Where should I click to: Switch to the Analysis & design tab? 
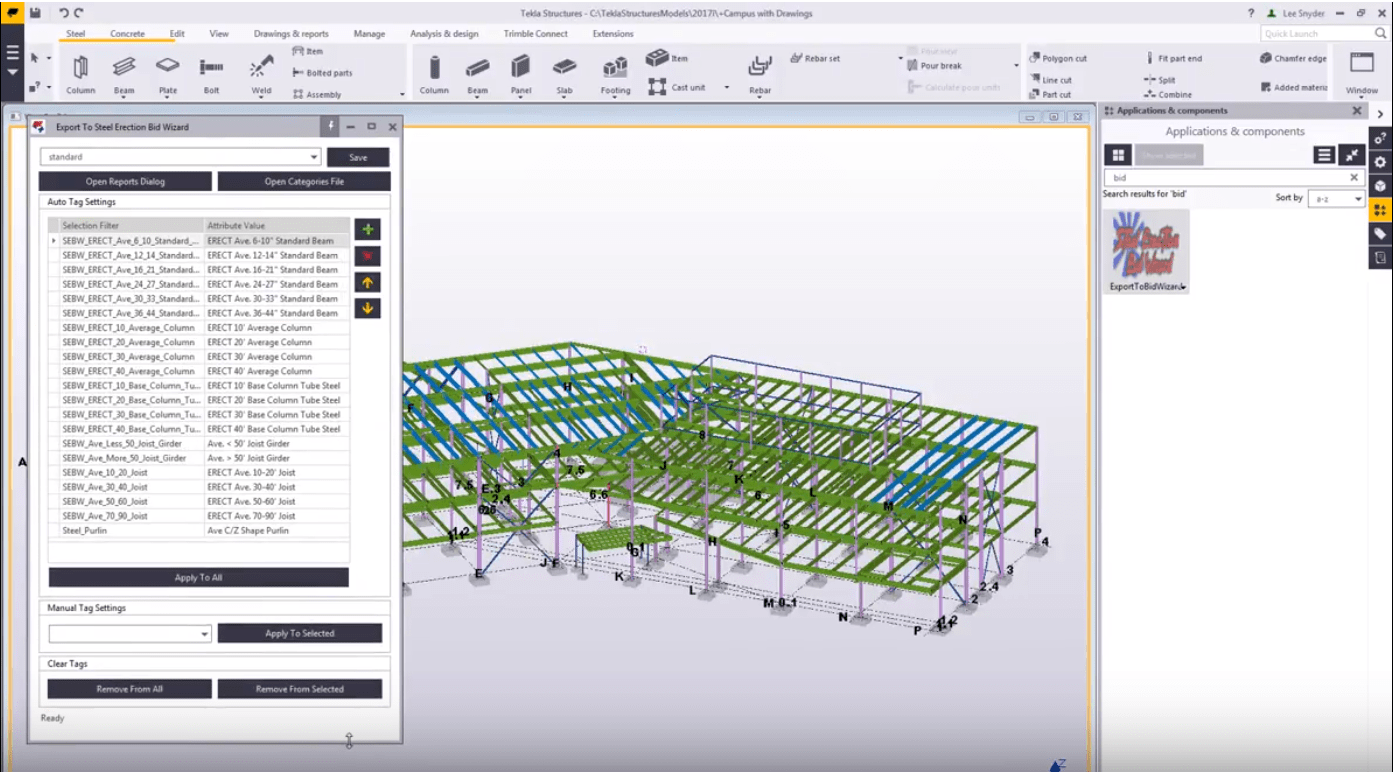click(x=444, y=34)
